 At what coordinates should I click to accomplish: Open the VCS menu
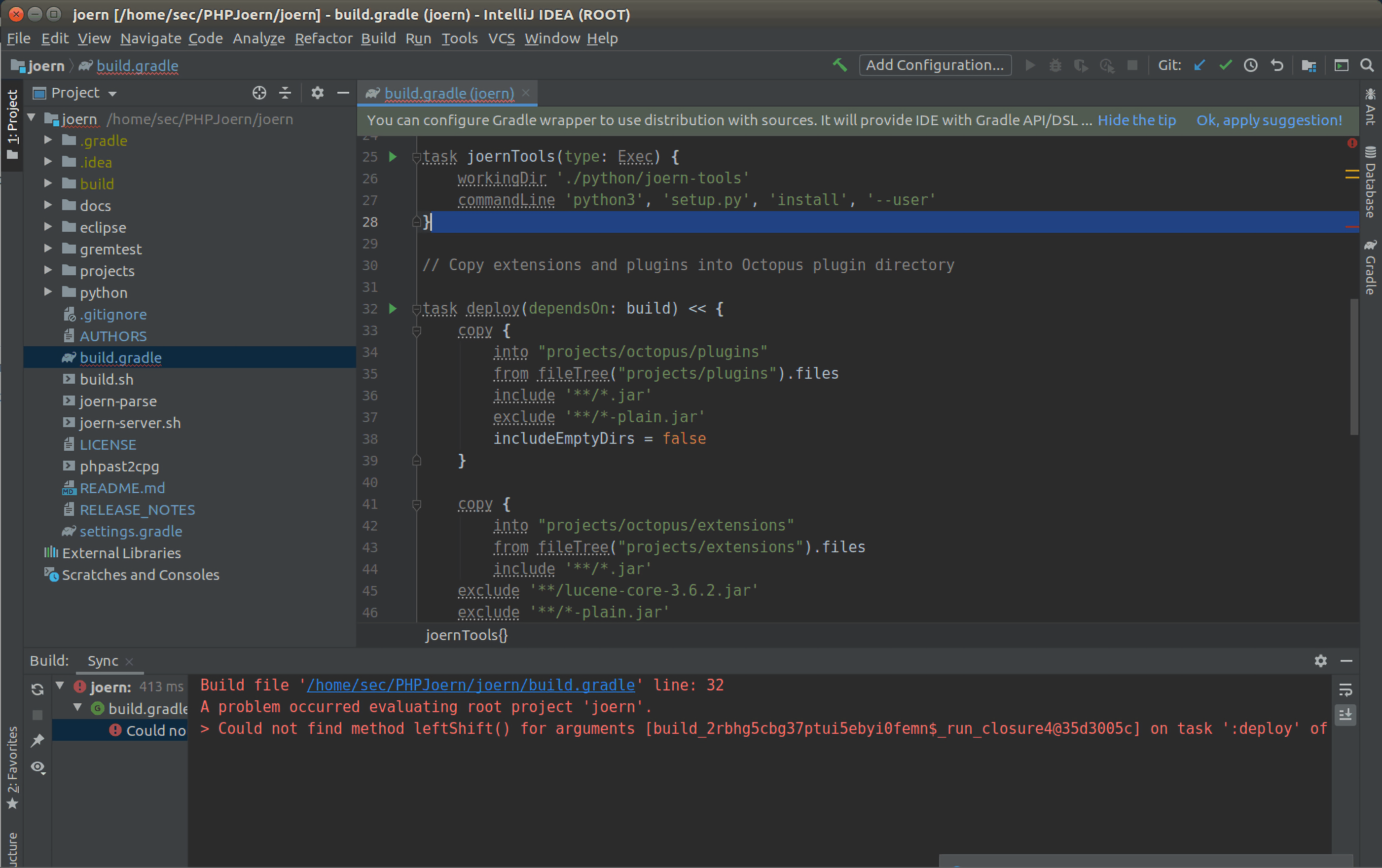(501, 38)
